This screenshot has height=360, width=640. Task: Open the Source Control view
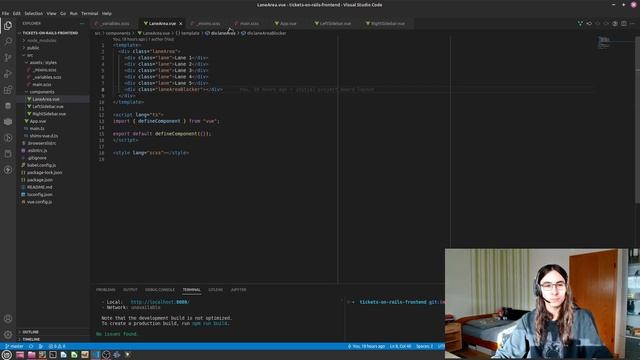pyautogui.click(x=8, y=58)
